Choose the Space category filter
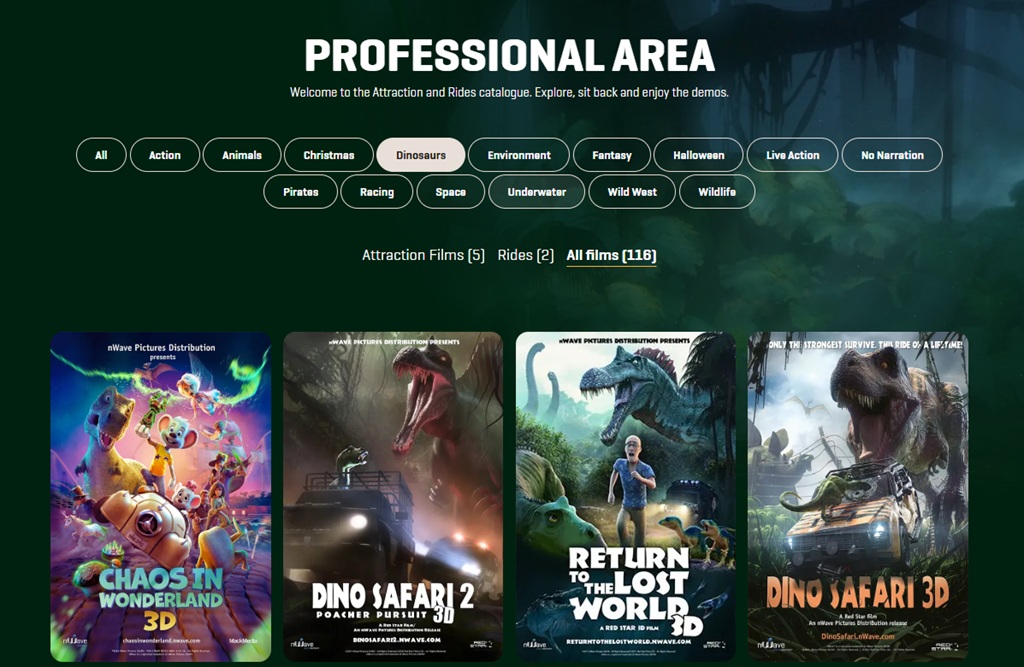The width and height of the screenshot is (1024, 667). pyautogui.click(x=451, y=191)
